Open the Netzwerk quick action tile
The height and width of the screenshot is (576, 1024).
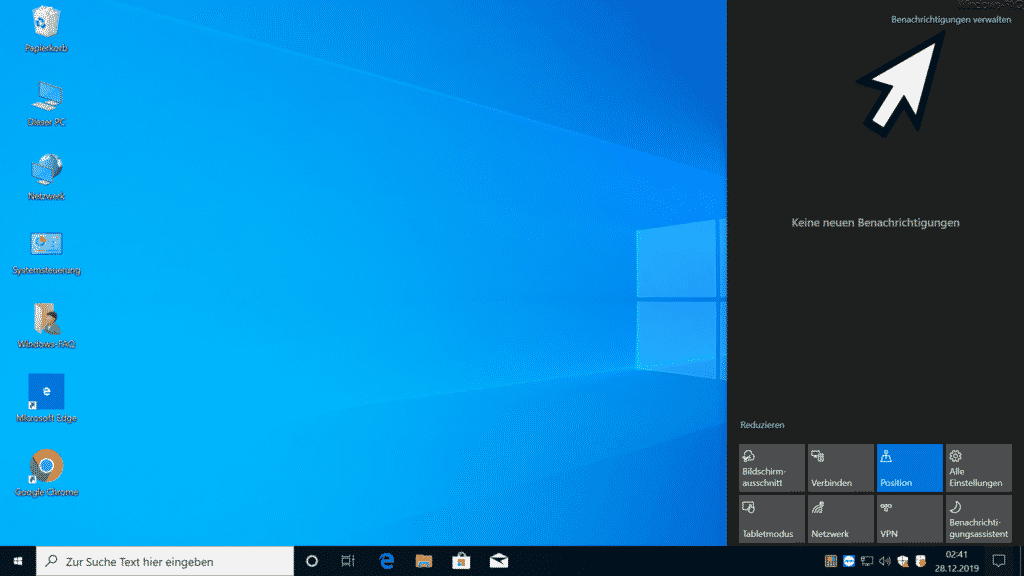(x=840, y=519)
